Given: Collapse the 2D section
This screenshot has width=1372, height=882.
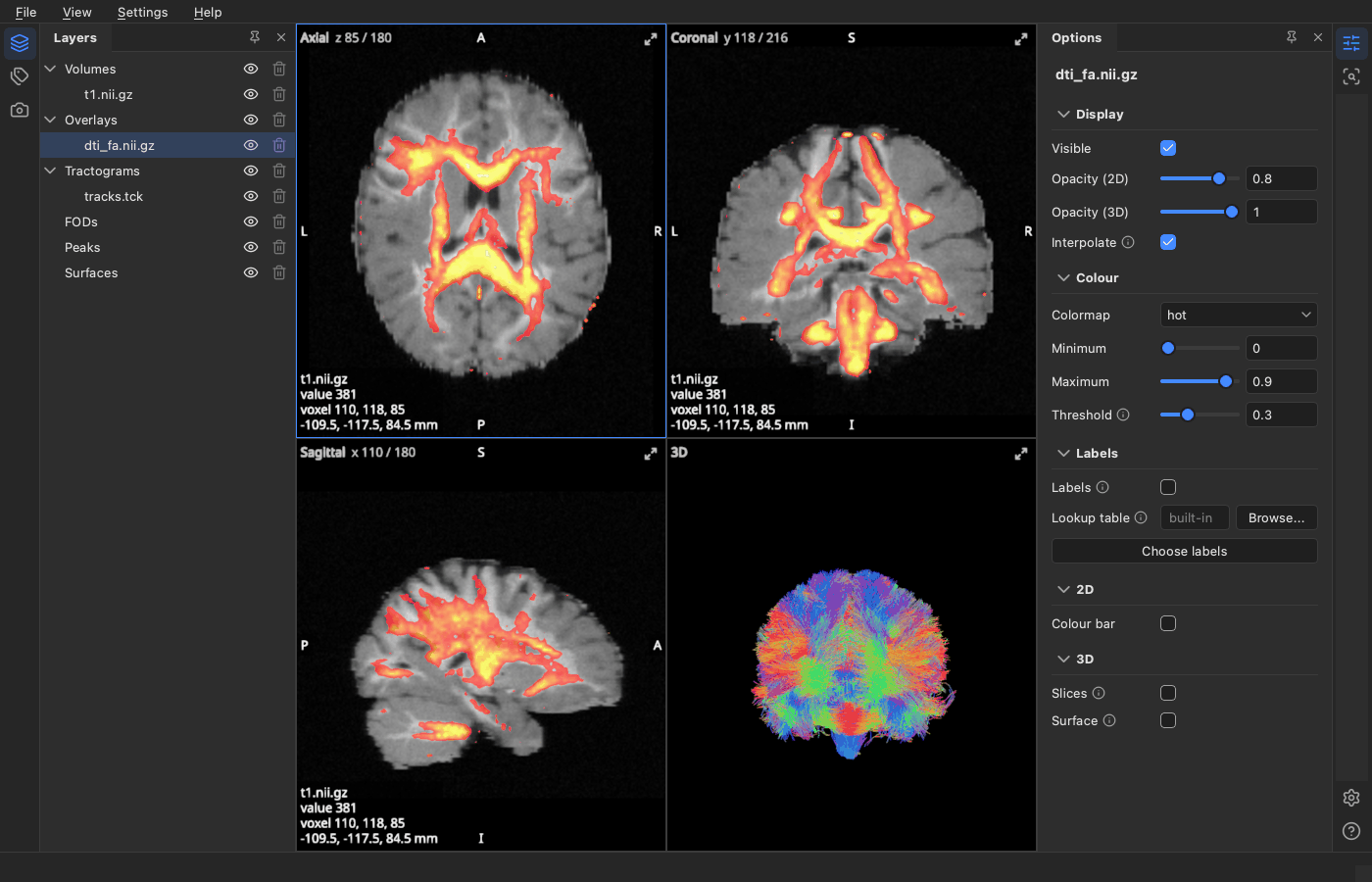Looking at the screenshot, I should (x=1063, y=589).
